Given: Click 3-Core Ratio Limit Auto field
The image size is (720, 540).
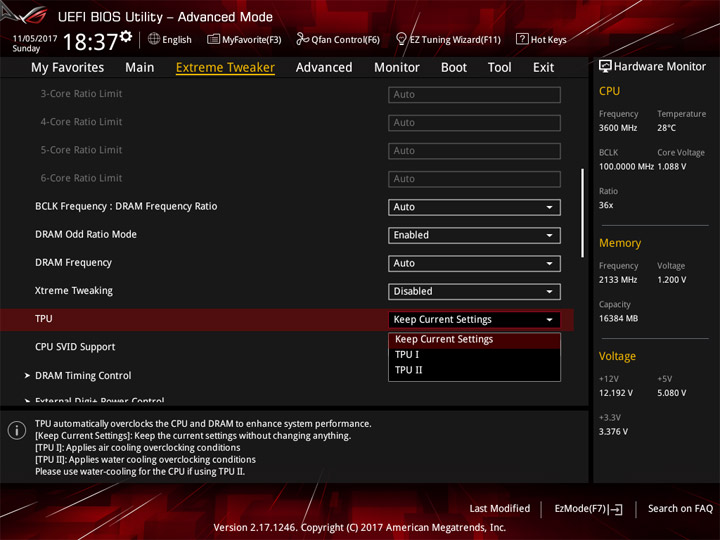Looking at the screenshot, I should tap(474, 95).
